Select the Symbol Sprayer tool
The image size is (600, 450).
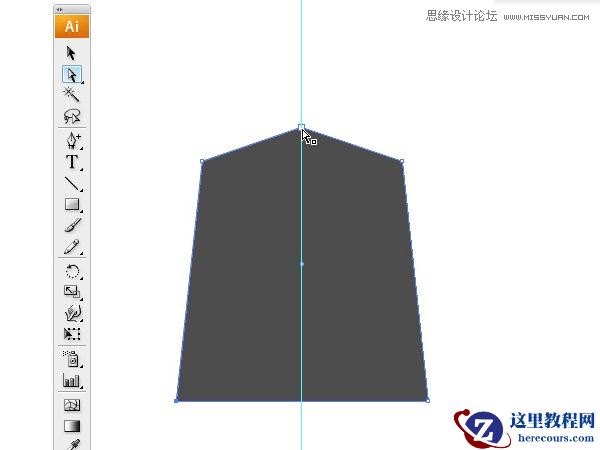72,359
